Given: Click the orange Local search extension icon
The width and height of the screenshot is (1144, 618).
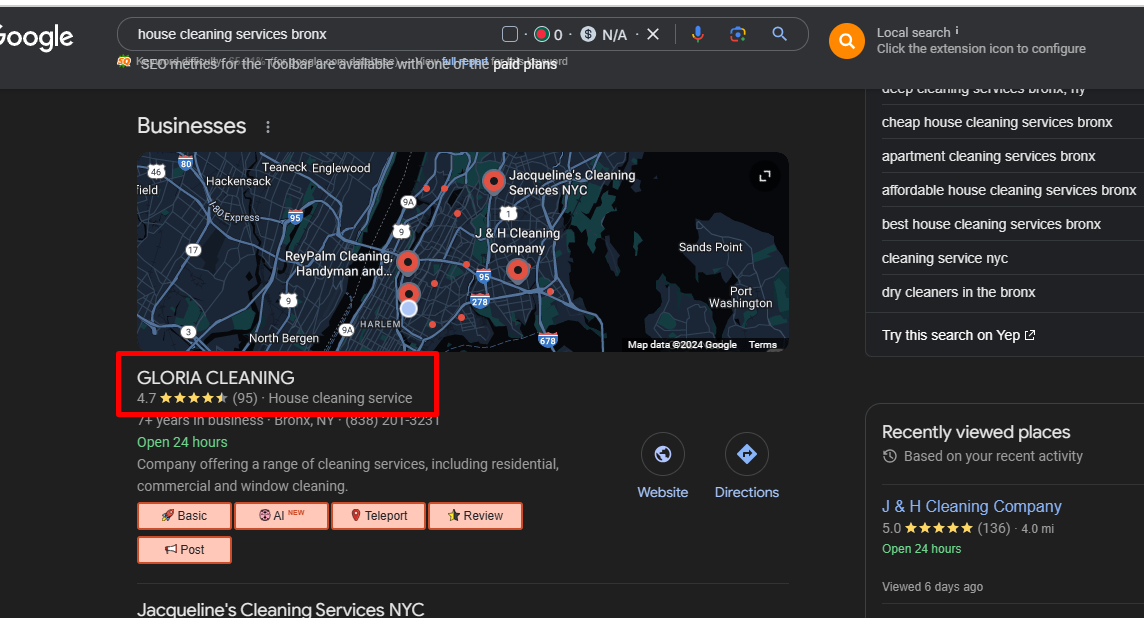Looking at the screenshot, I should (846, 41).
